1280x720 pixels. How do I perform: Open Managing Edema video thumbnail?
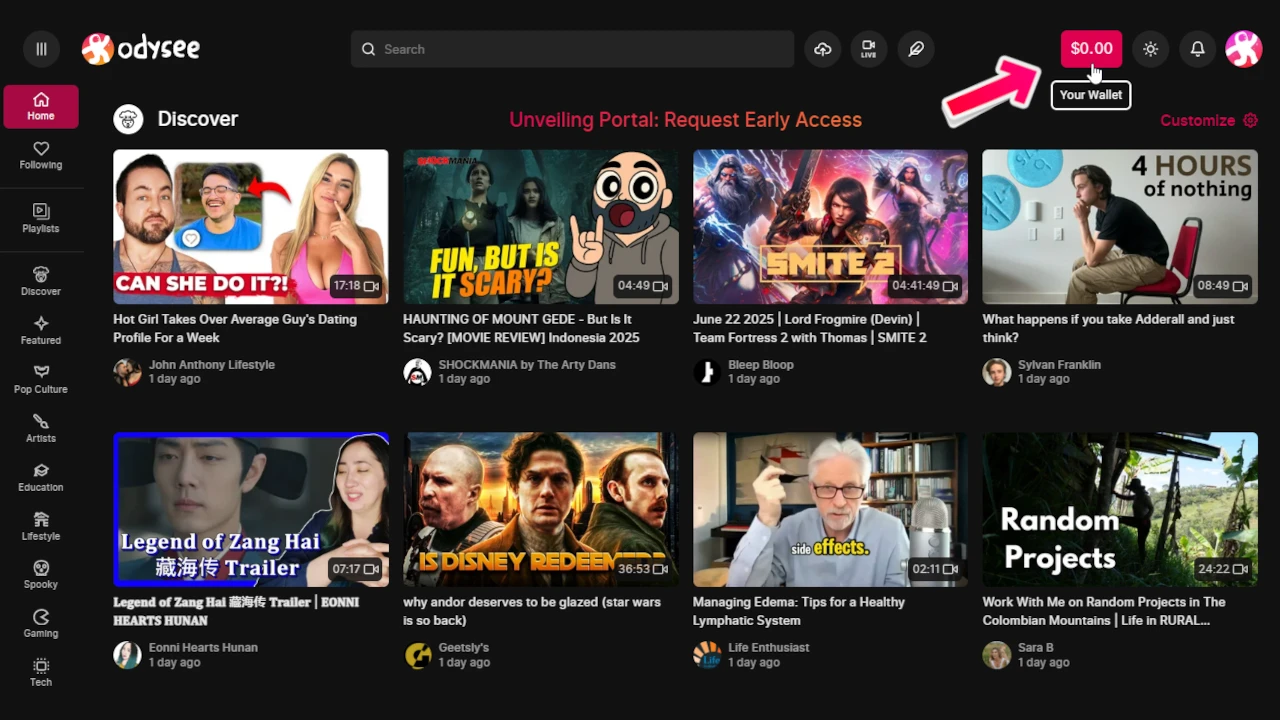(830, 510)
